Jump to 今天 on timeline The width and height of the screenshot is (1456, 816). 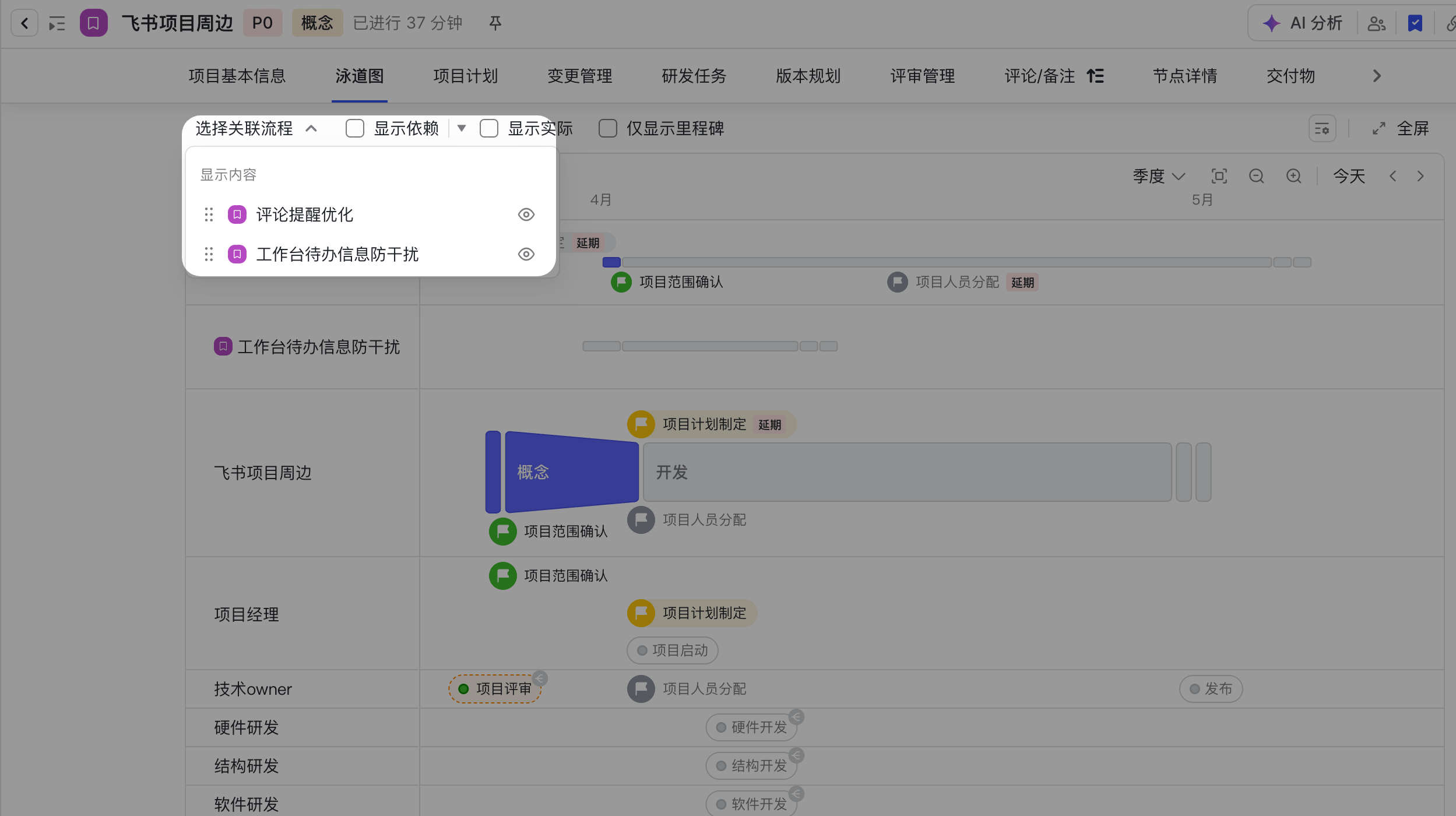tap(1349, 176)
